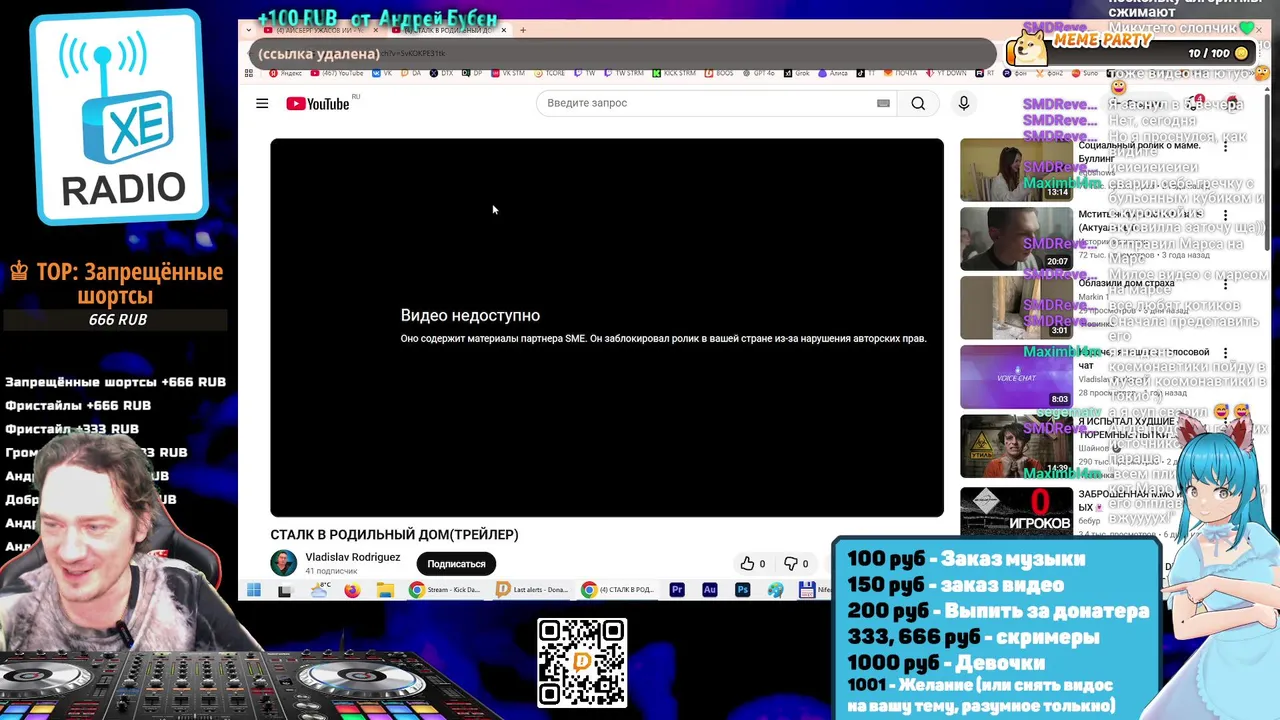Click the Подписаться subscribe button

pyautogui.click(x=456, y=564)
